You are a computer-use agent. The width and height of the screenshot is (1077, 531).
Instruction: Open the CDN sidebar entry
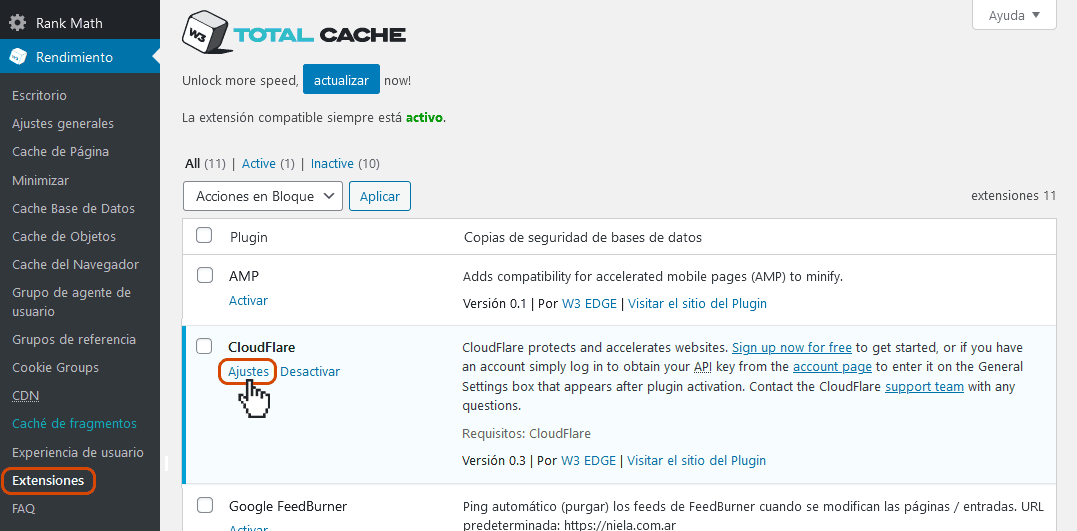pyautogui.click(x=25, y=396)
